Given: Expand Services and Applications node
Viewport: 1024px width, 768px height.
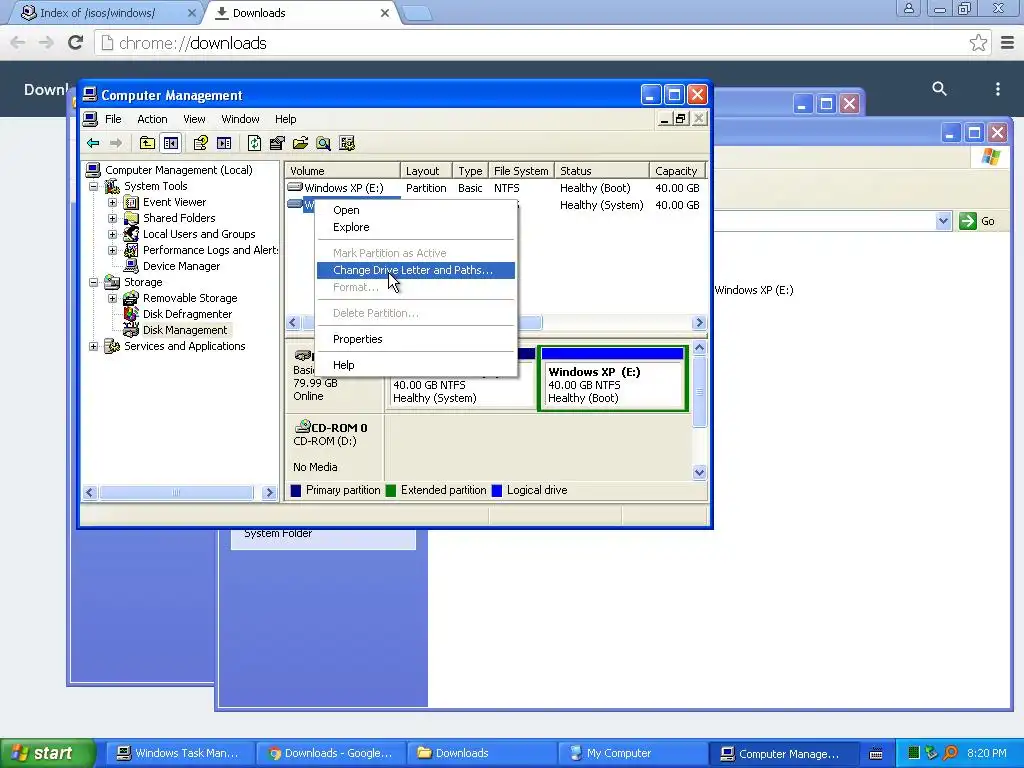Looking at the screenshot, I should [93, 346].
